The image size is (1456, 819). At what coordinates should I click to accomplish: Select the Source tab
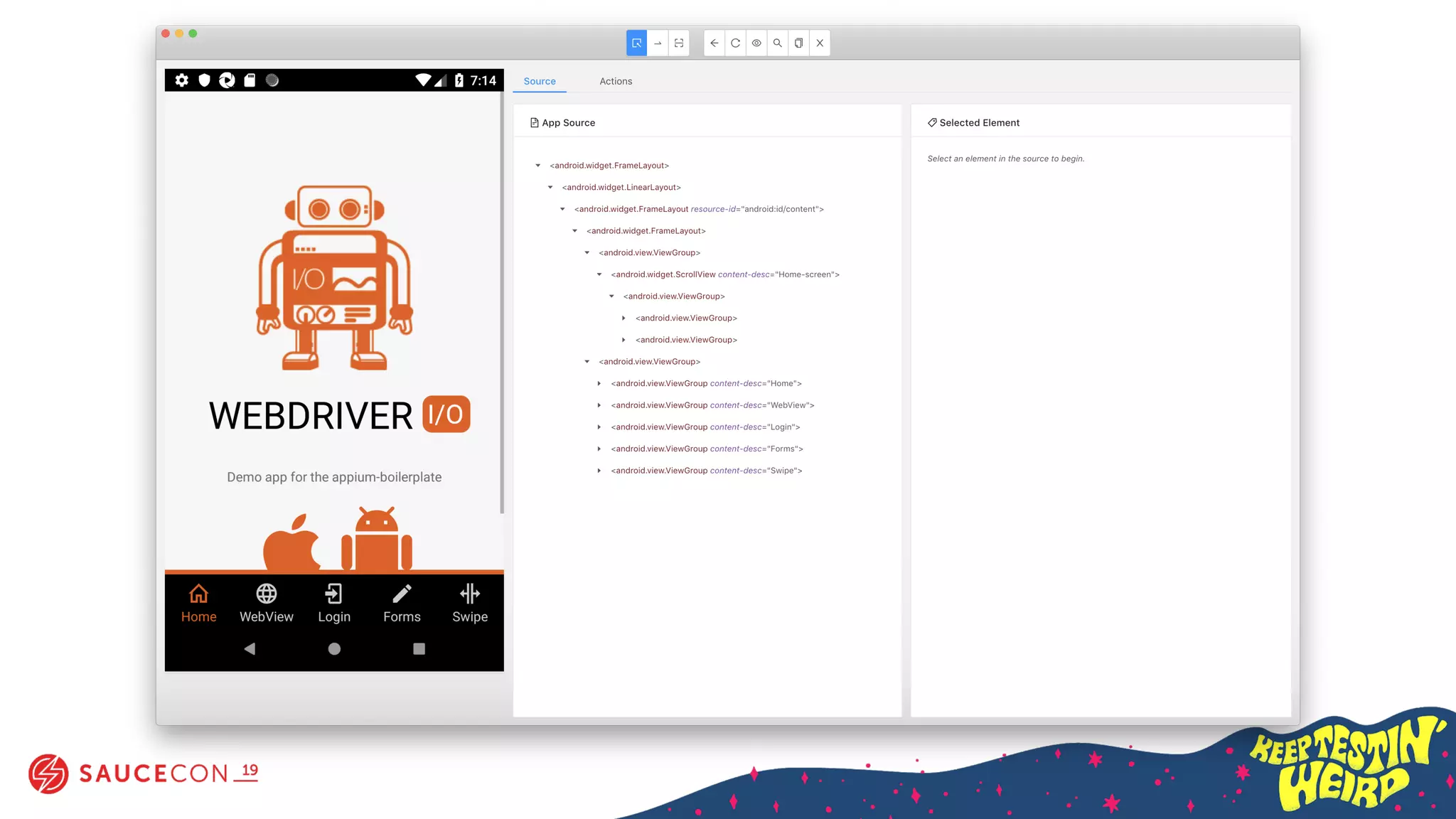[540, 81]
